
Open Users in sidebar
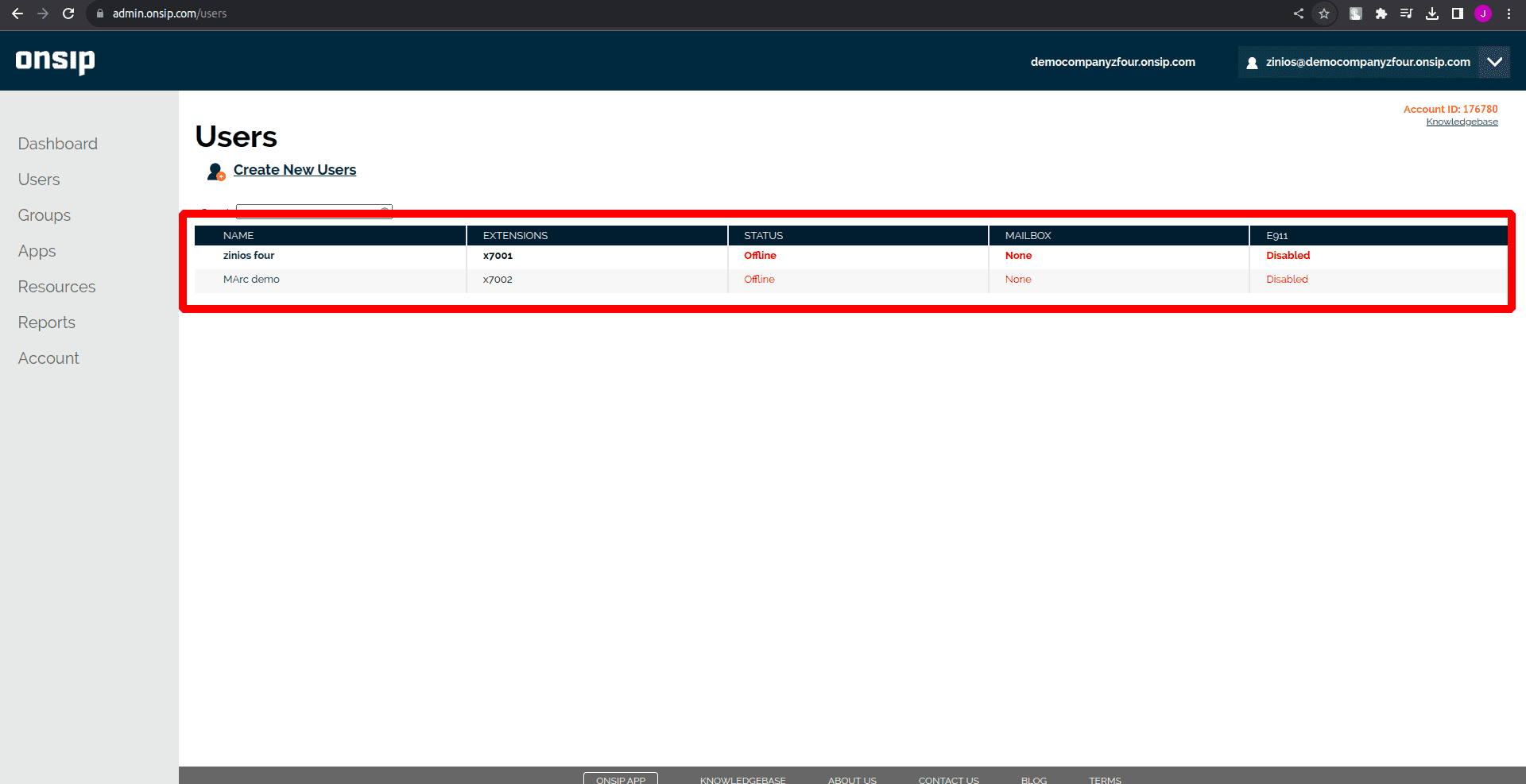(x=39, y=180)
